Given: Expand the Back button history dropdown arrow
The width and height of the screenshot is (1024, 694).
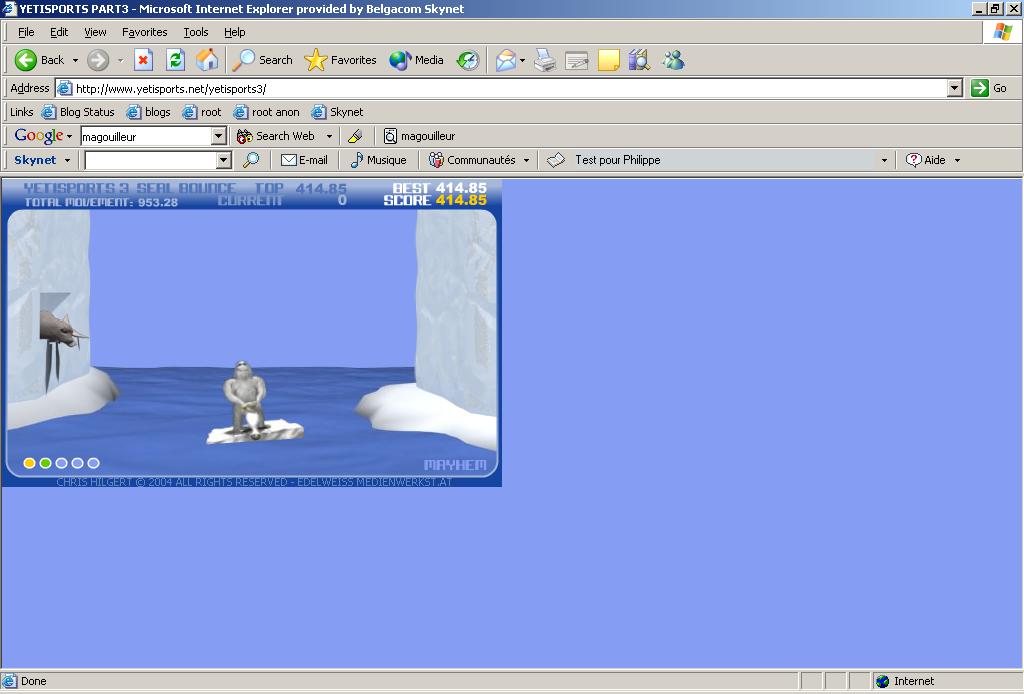Looking at the screenshot, I should 75,60.
